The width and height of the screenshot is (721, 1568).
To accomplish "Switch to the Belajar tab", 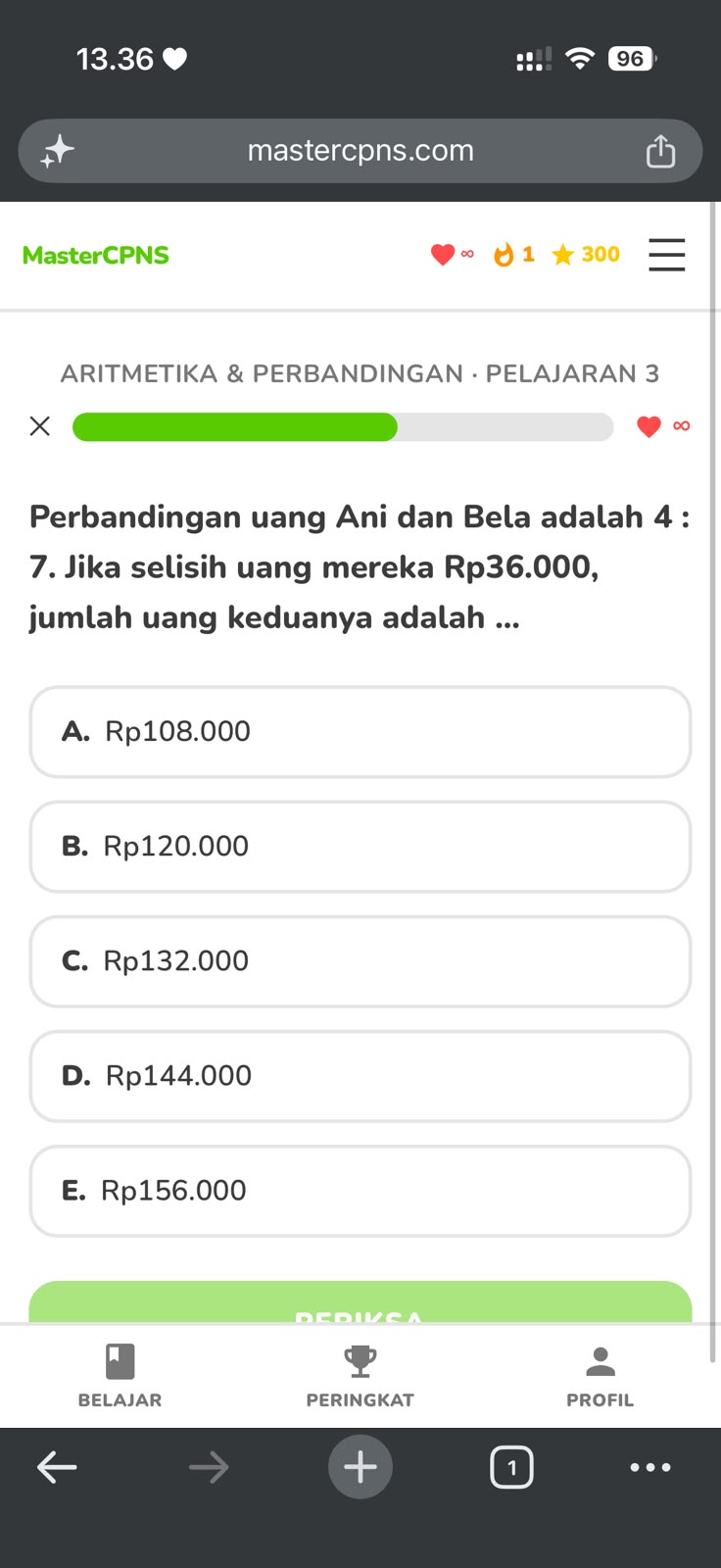I will 120,1376.
